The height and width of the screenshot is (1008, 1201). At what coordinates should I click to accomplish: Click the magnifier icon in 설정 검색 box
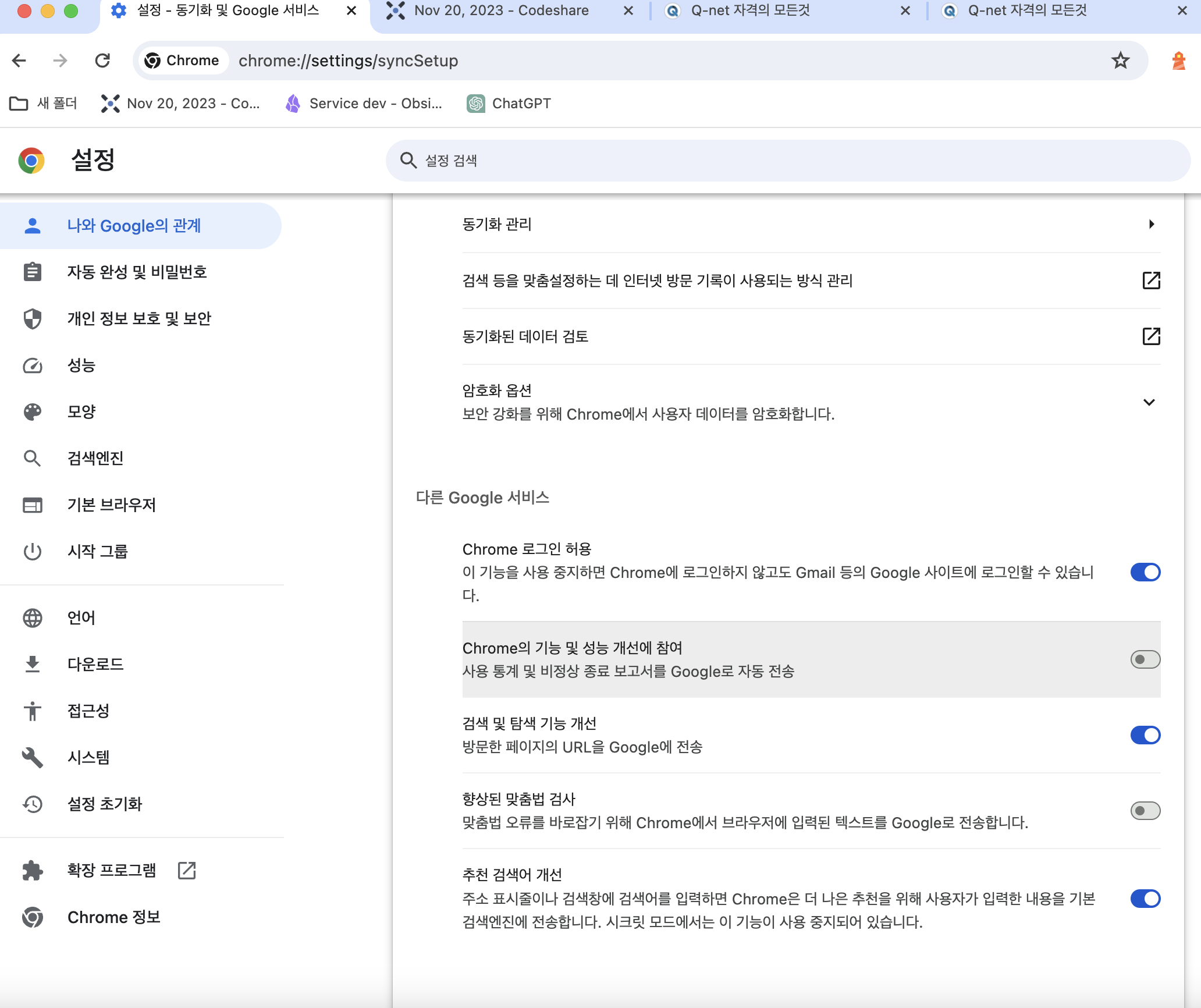point(408,161)
